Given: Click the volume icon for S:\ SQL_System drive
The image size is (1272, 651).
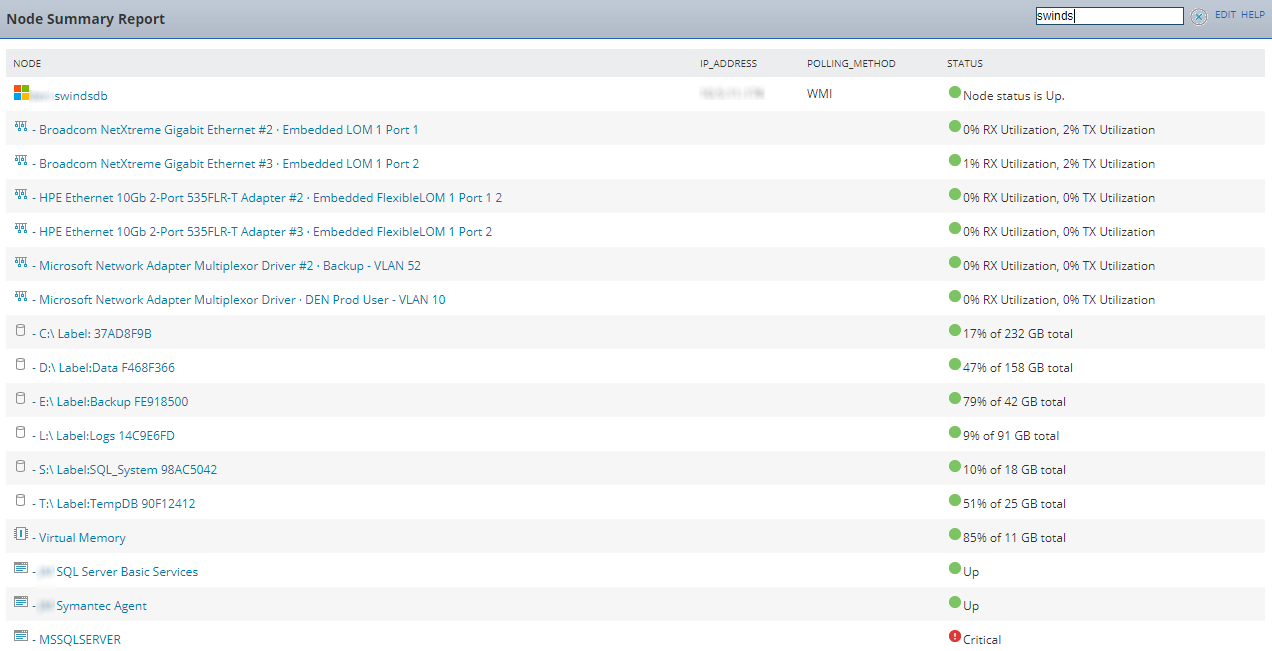Looking at the screenshot, I should pyautogui.click(x=21, y=467).
